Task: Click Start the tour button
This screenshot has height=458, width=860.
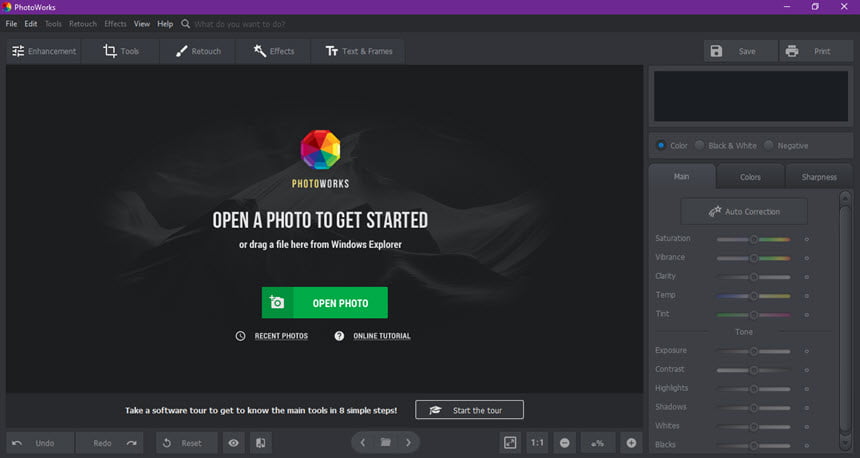Action: [469, 410]
